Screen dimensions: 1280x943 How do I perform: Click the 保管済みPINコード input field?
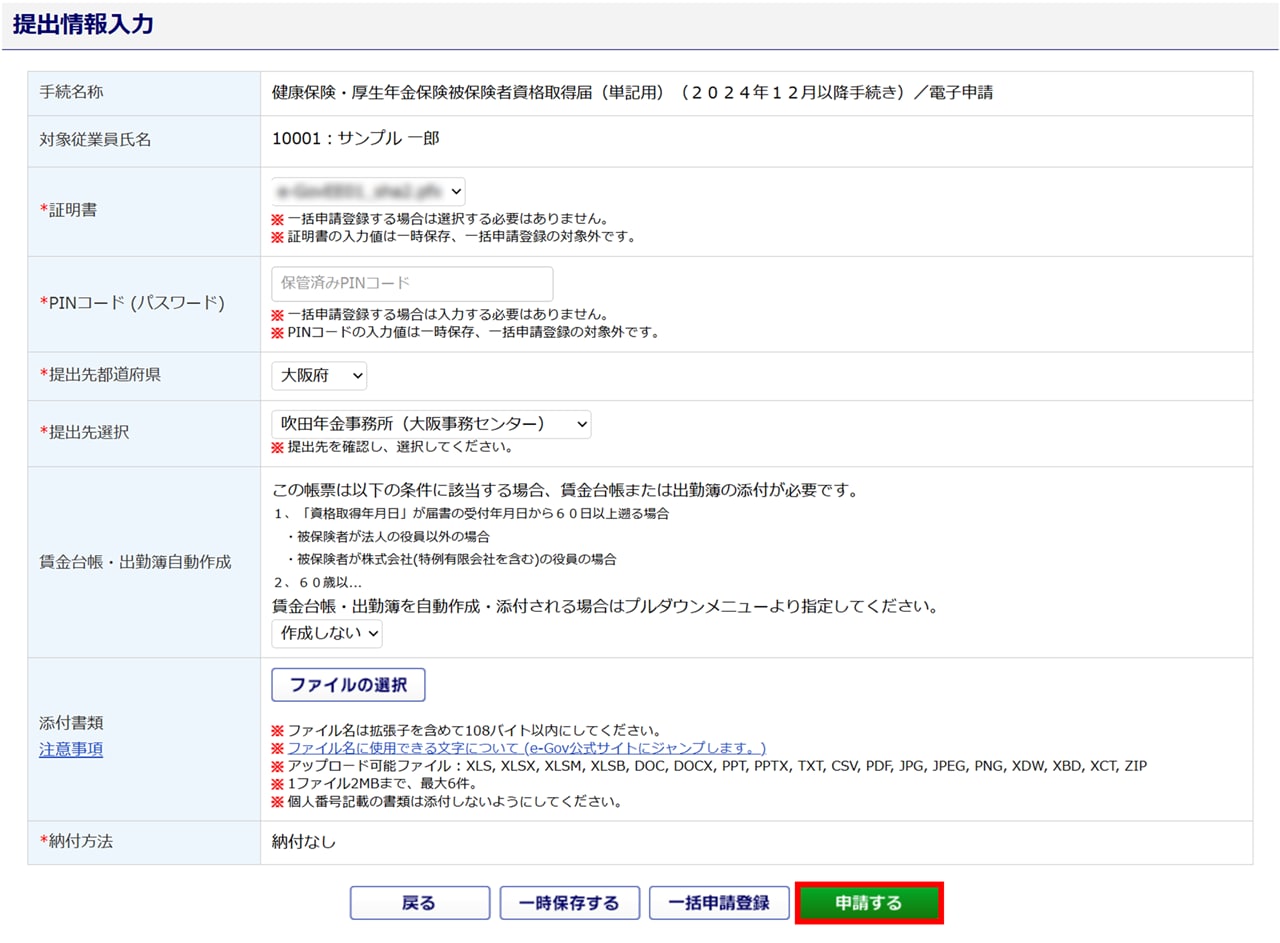[412, 283]
